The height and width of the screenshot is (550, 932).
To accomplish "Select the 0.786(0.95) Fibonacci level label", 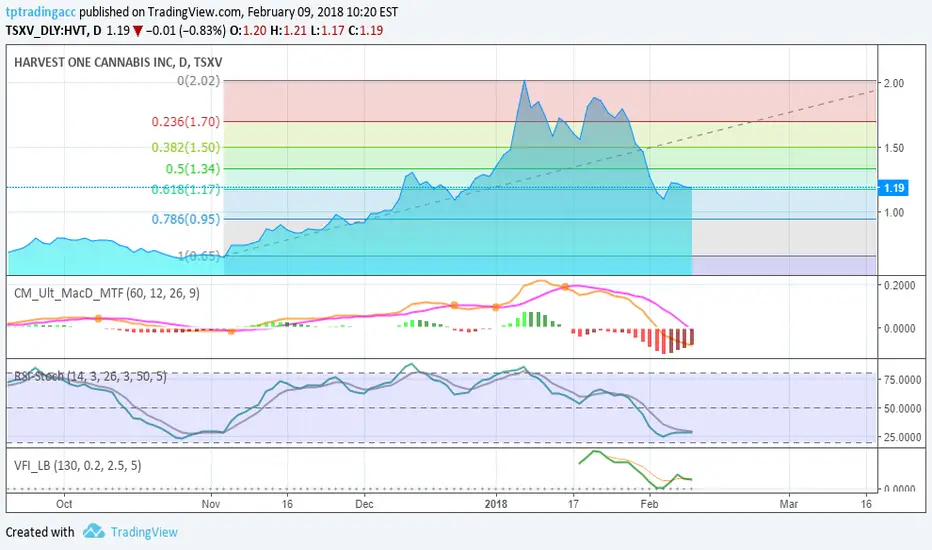I will [x=185, y=219].
